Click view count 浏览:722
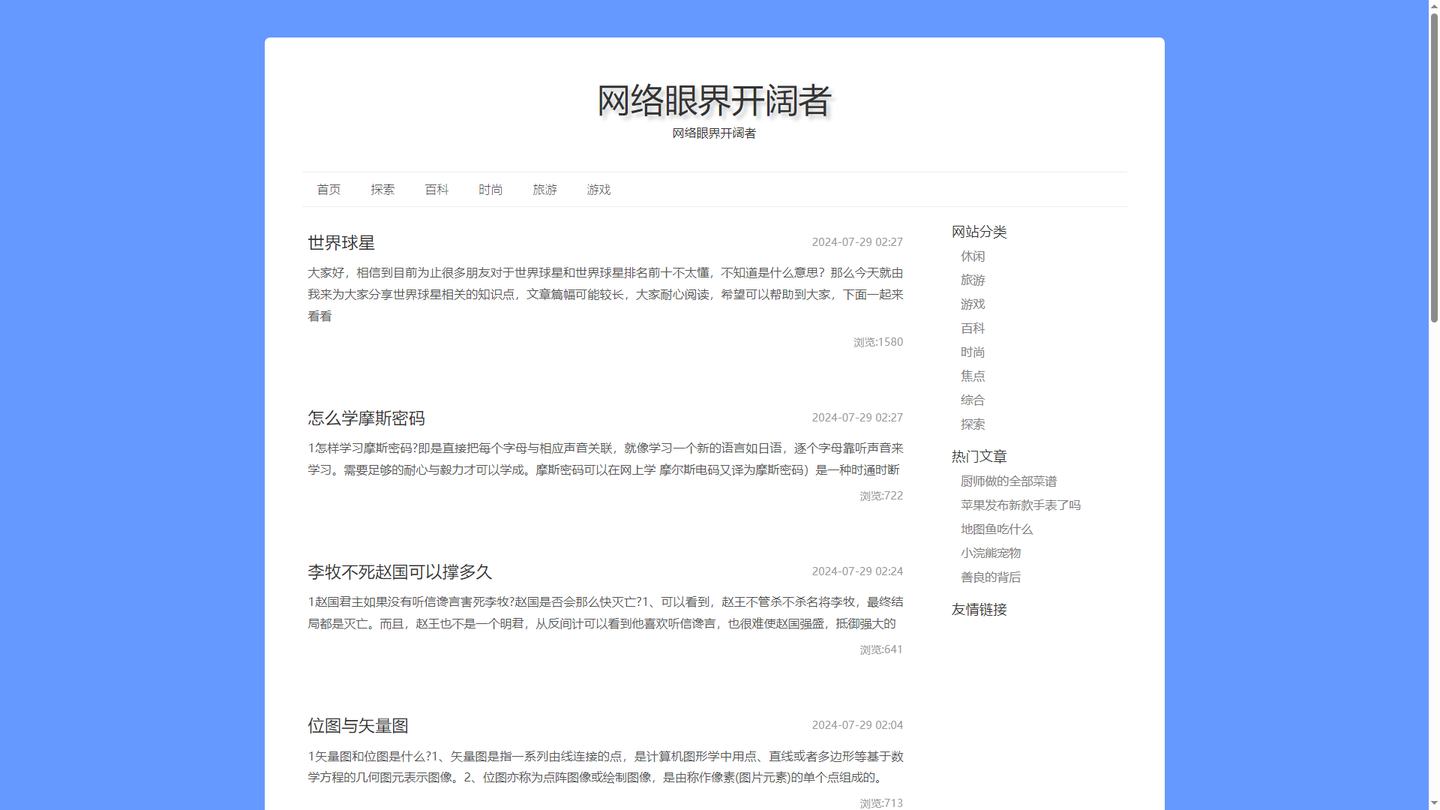 (881, 496)
